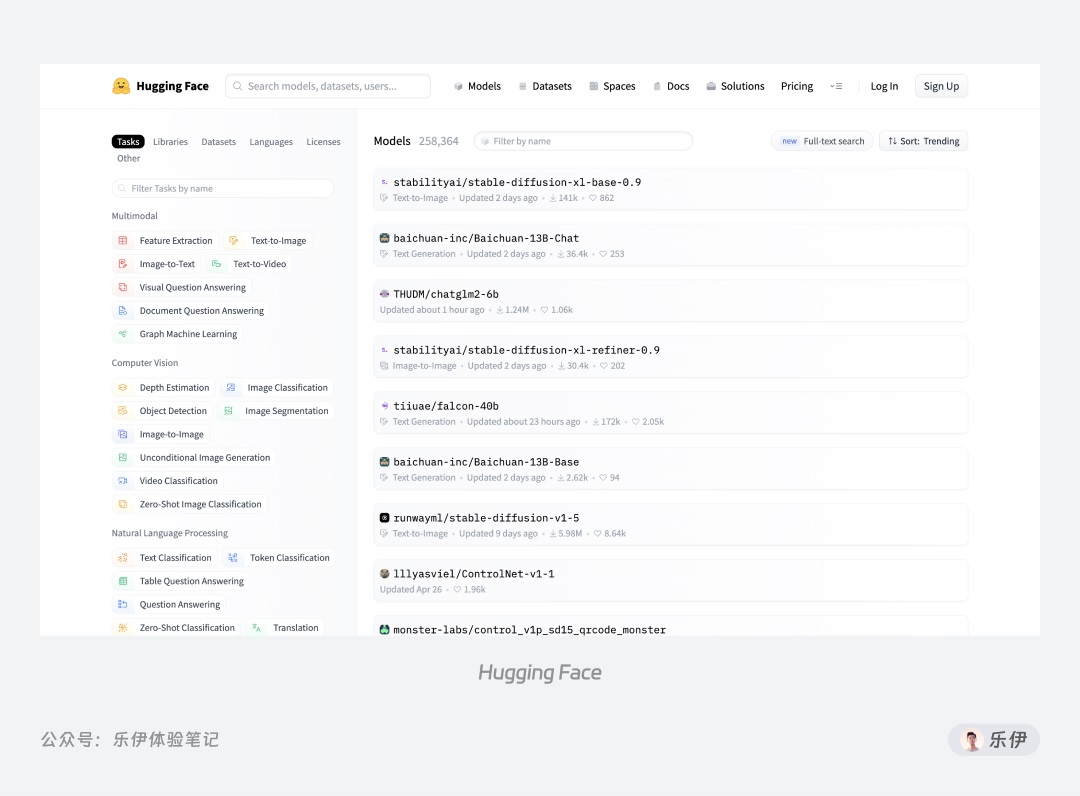Open Datasets in the top navigation
This screenshot has height=796, width=1080.
point(545,86)
